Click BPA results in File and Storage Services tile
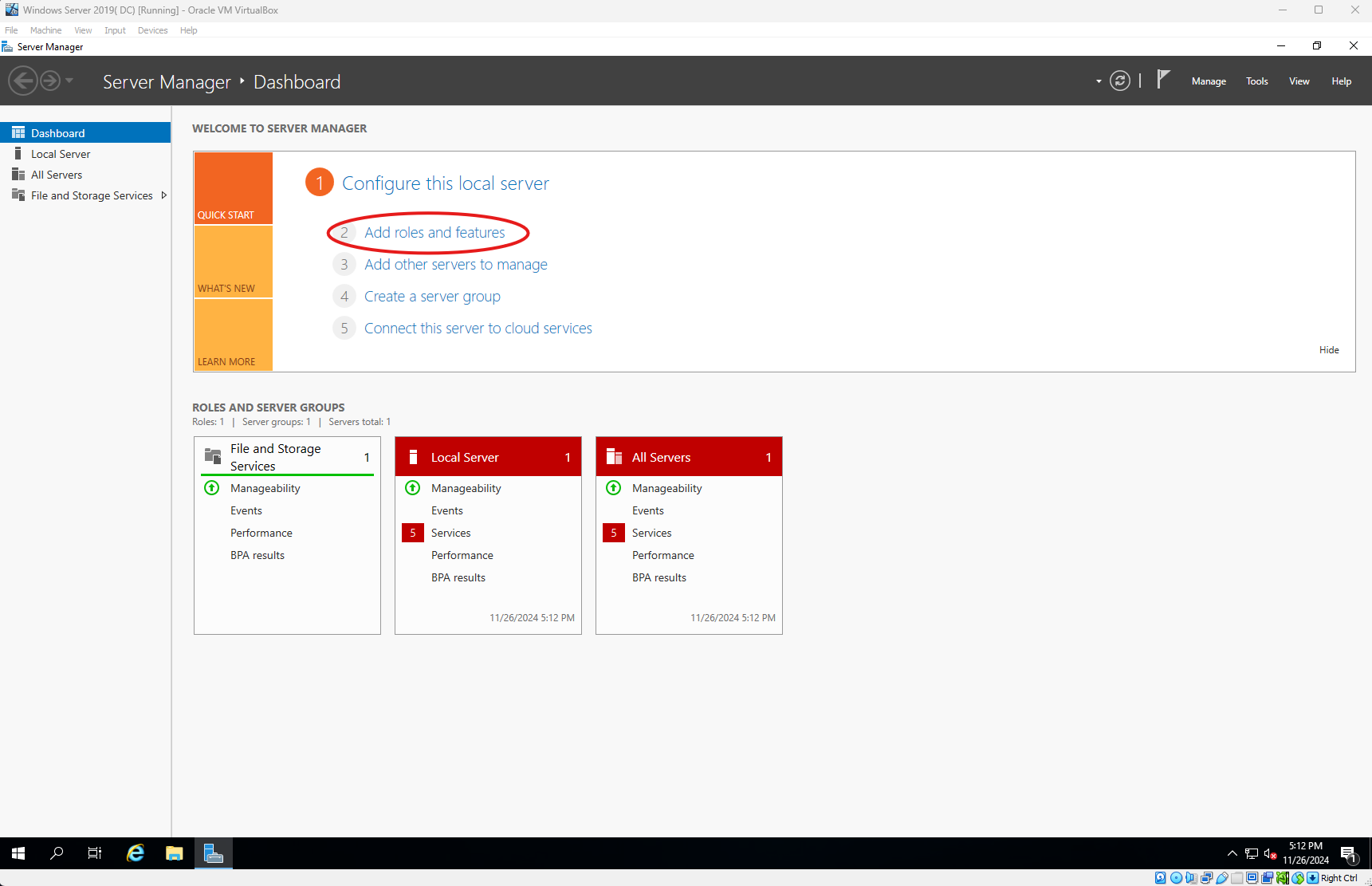This screenshot has height=886, width=1372. coord(257,555)
